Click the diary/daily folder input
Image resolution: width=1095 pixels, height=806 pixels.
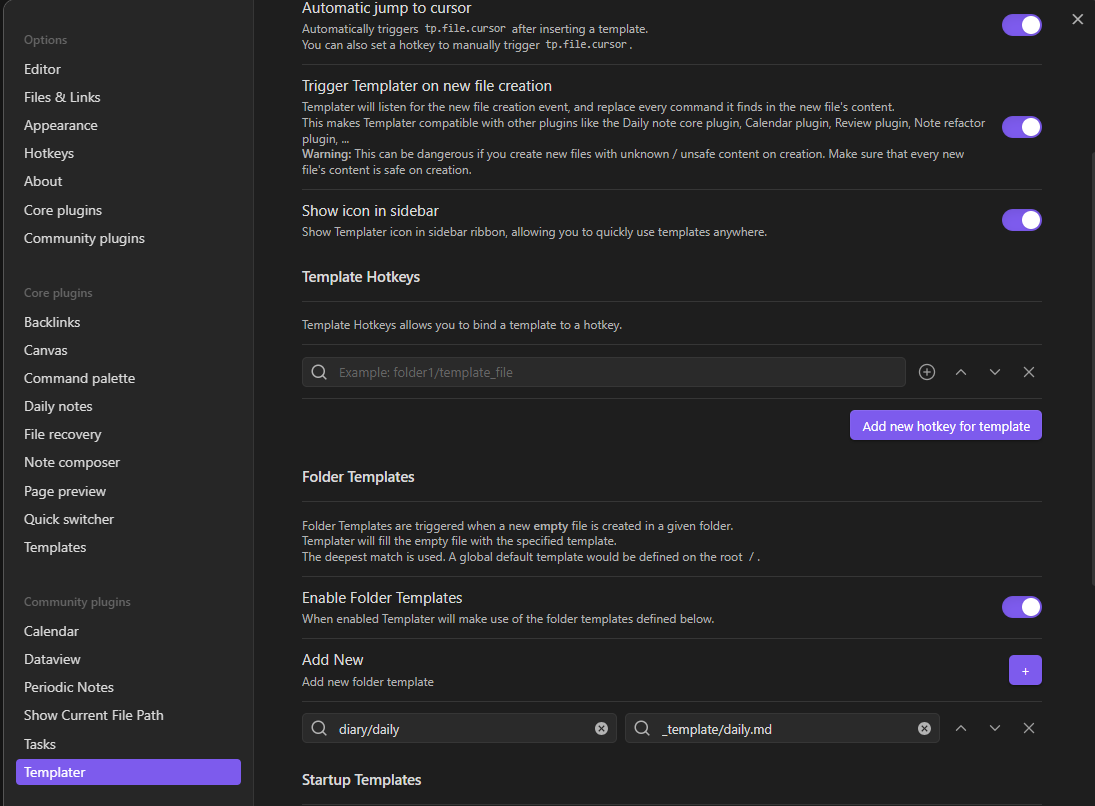pos(459,728)
